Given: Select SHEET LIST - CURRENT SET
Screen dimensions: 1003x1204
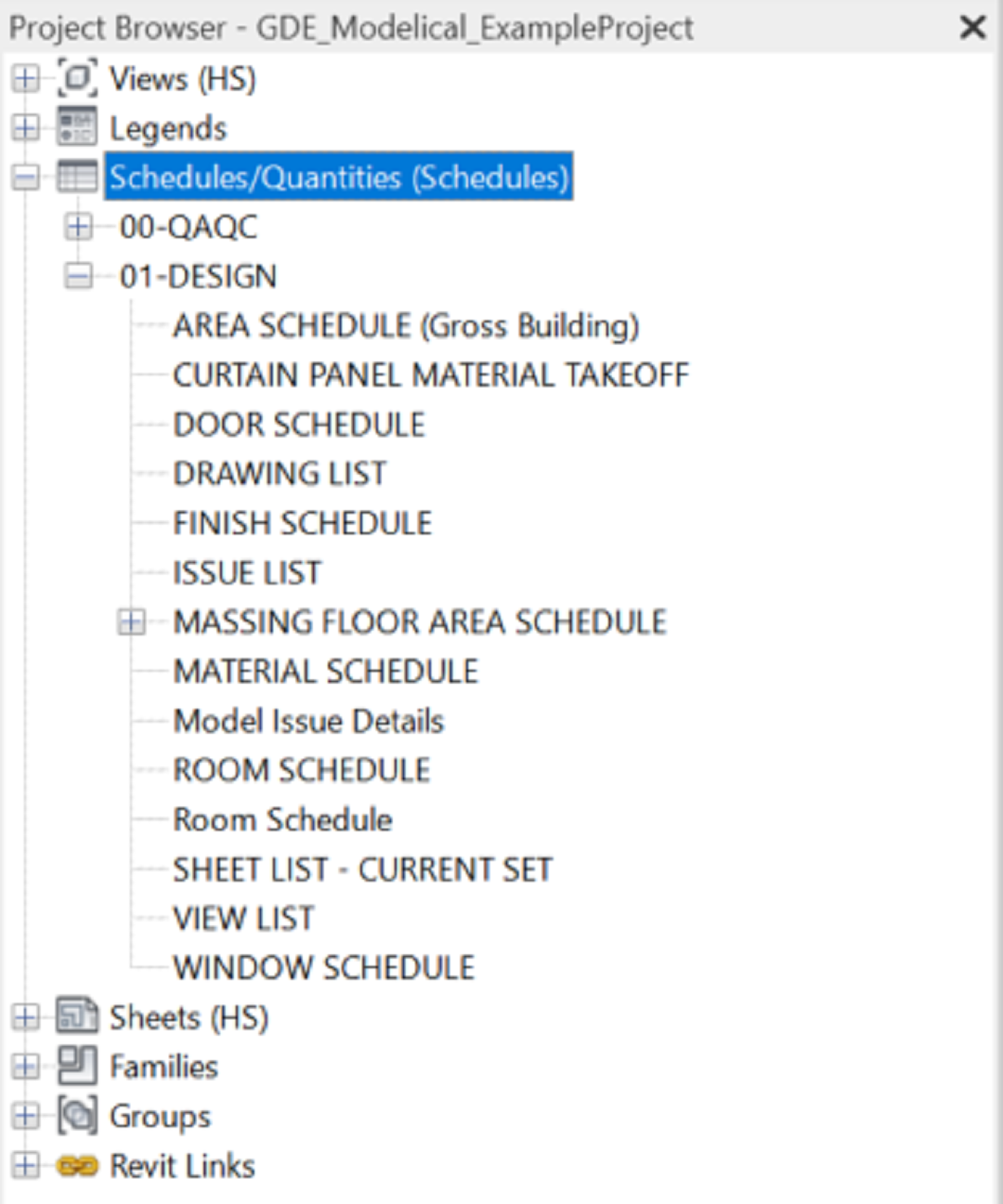Looking at the screenshot, I should point(362,870).
